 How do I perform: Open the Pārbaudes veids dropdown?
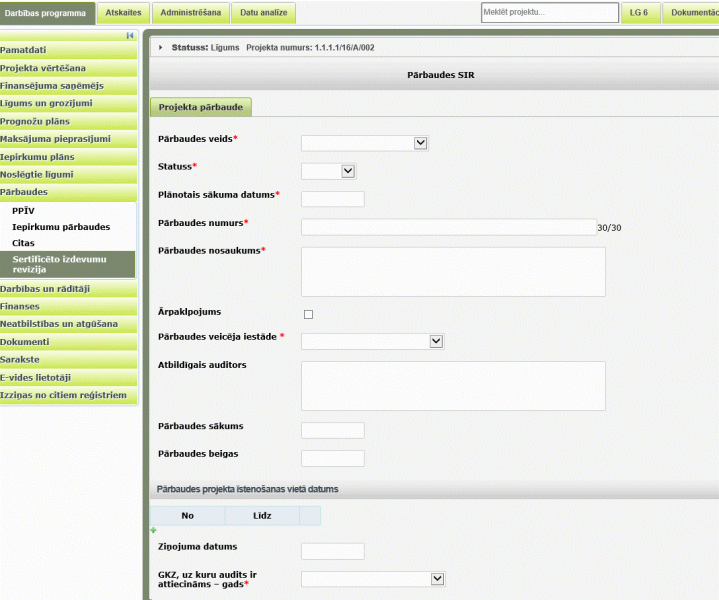tap(421, 143)
